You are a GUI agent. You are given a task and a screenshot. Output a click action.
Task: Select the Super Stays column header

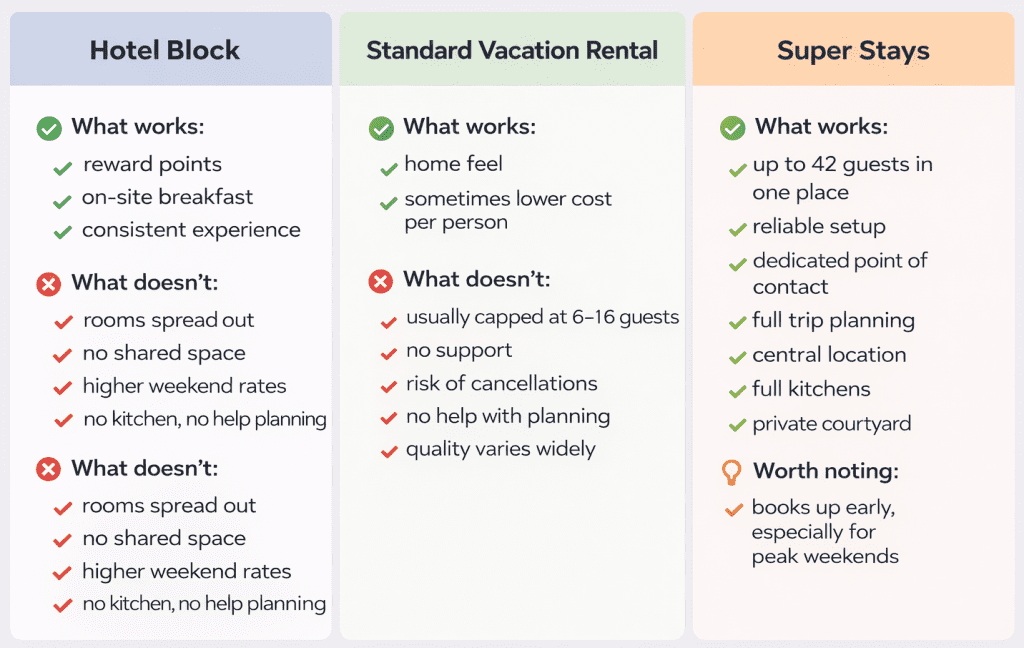click(x=853, y=50)
